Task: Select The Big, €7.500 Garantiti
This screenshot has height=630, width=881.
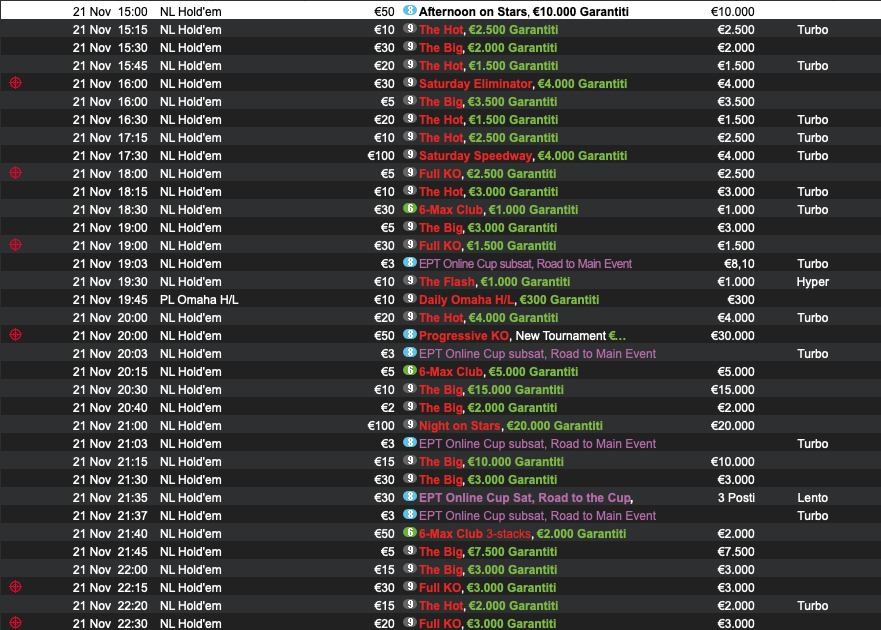Action: pos(488,551)
